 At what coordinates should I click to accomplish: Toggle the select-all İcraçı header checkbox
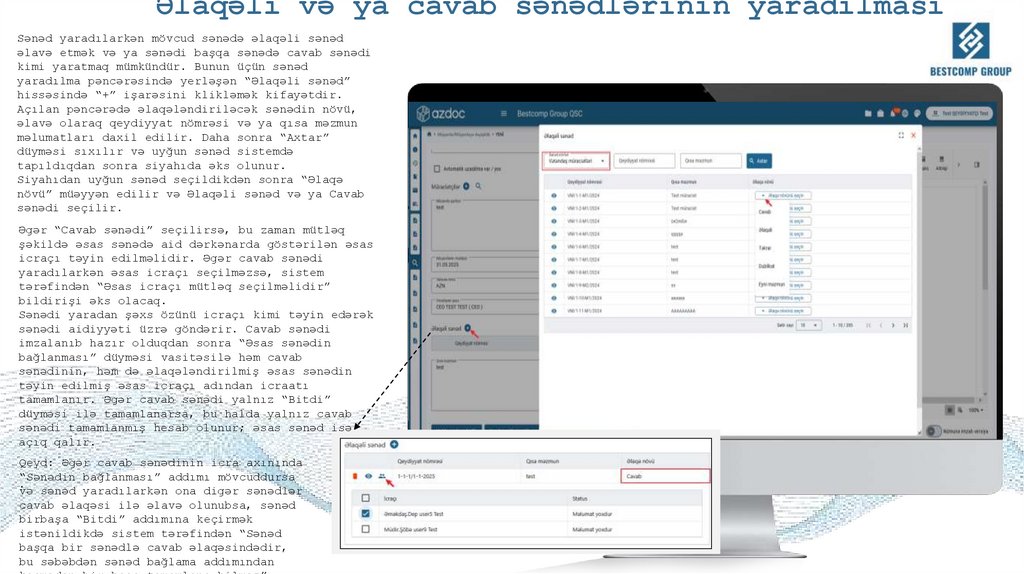pyautogui.click(x=366, y=498)
